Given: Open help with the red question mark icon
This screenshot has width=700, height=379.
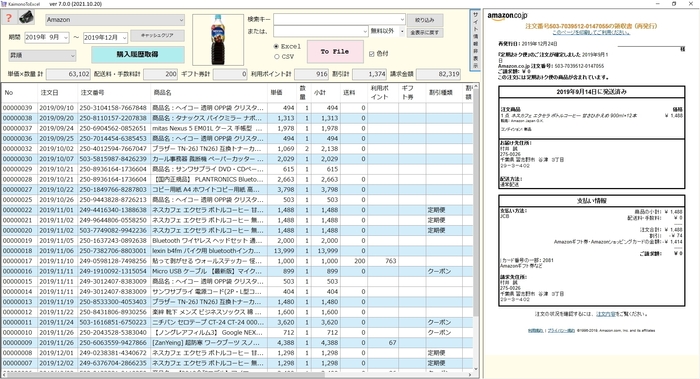Looking at the screenshot, I should click(x=8, y=18).
